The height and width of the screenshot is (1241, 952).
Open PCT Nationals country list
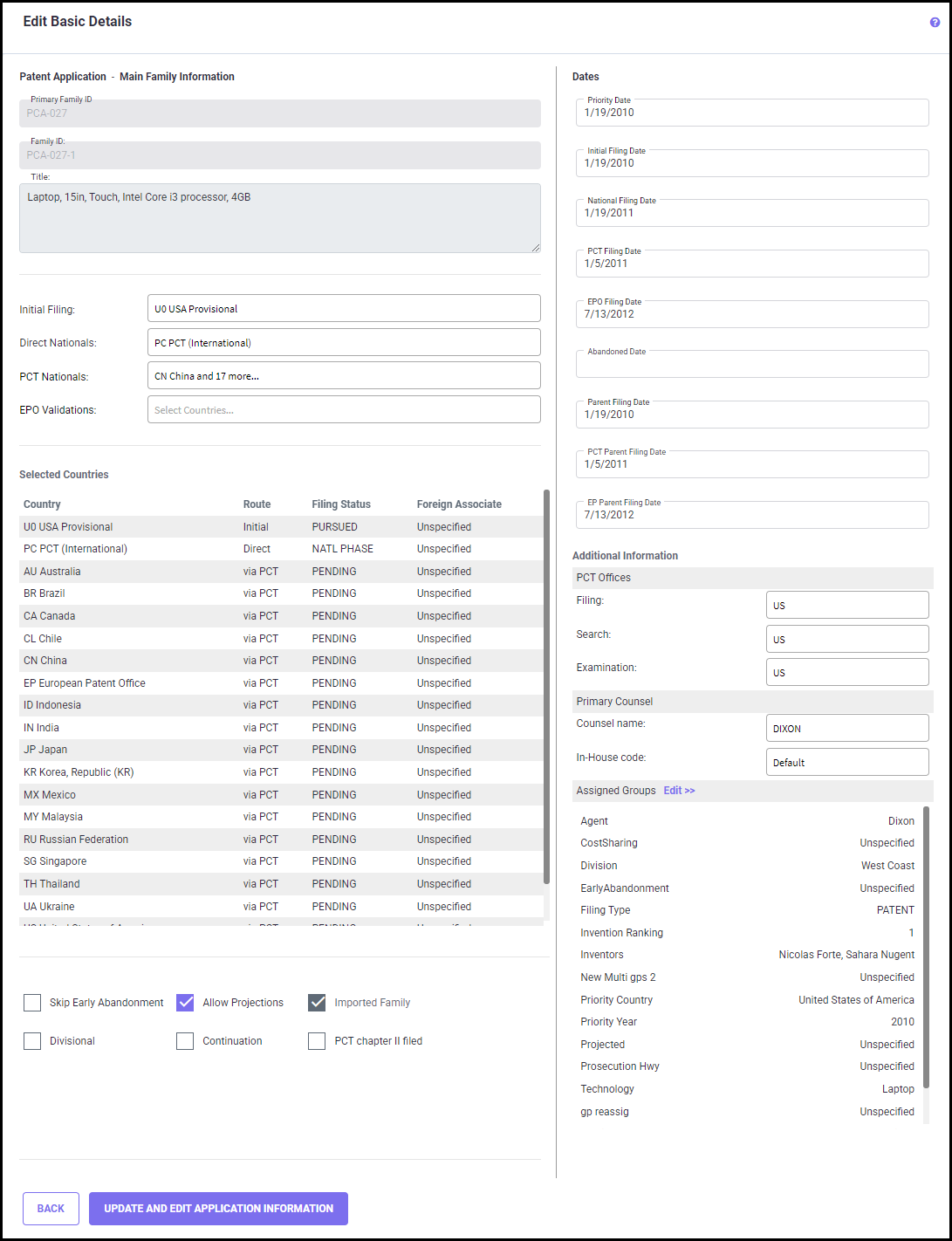pyautogui.click(x=344, y=376)
